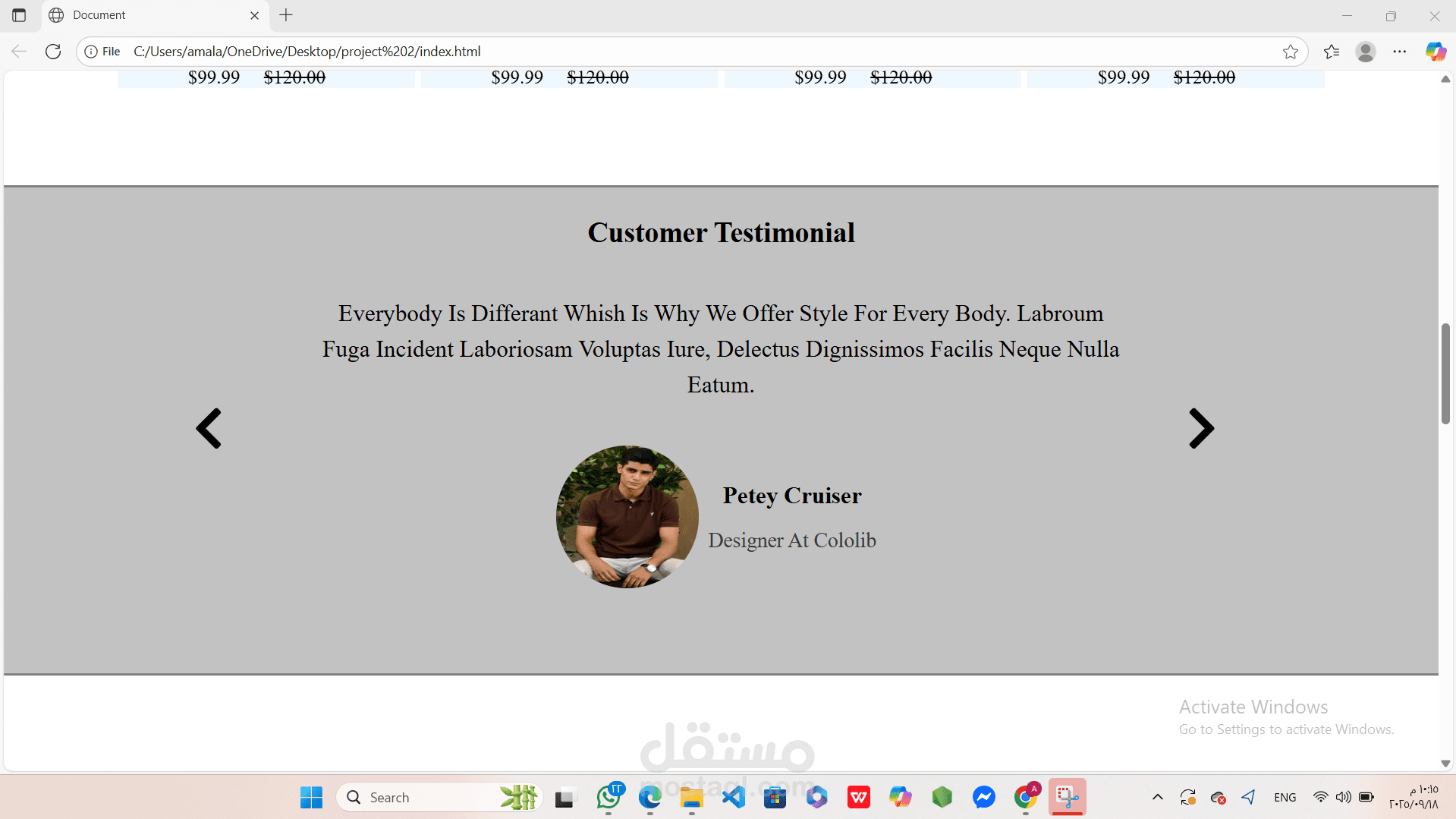Open the battery status tray icon
This screenshot has height=819, width=1456.
(x=1366, y=798)
